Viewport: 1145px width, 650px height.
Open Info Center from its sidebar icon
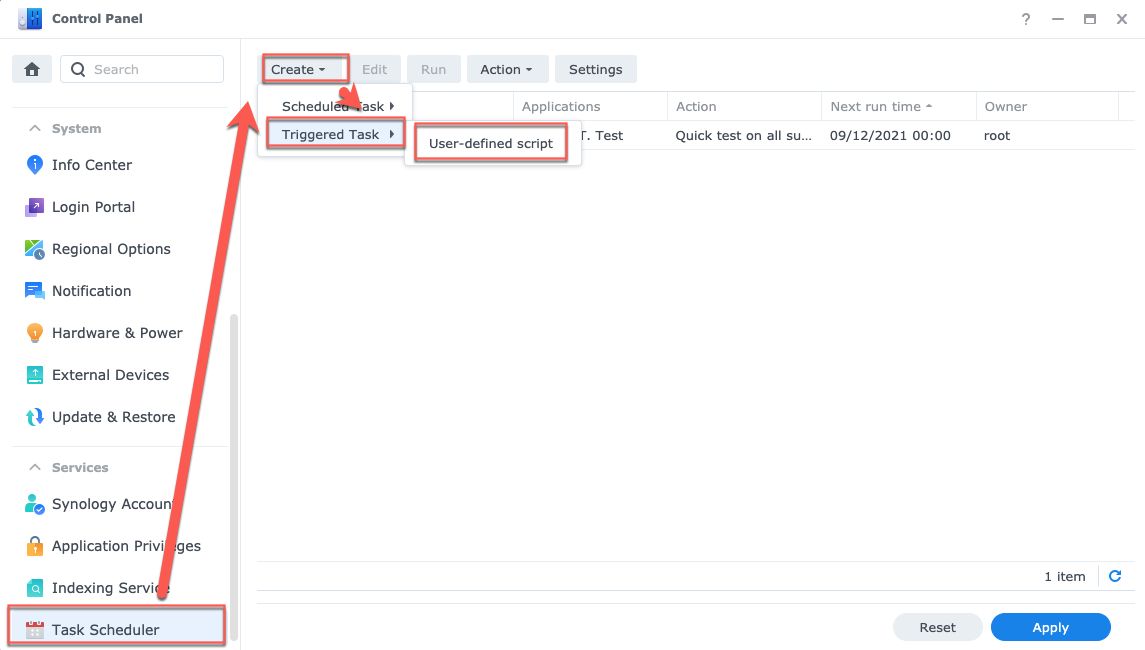coord(35,165)
